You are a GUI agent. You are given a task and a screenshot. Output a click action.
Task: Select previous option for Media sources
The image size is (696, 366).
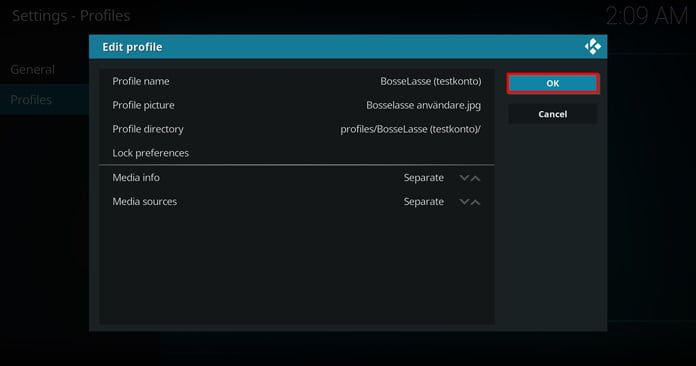point(464,202)
